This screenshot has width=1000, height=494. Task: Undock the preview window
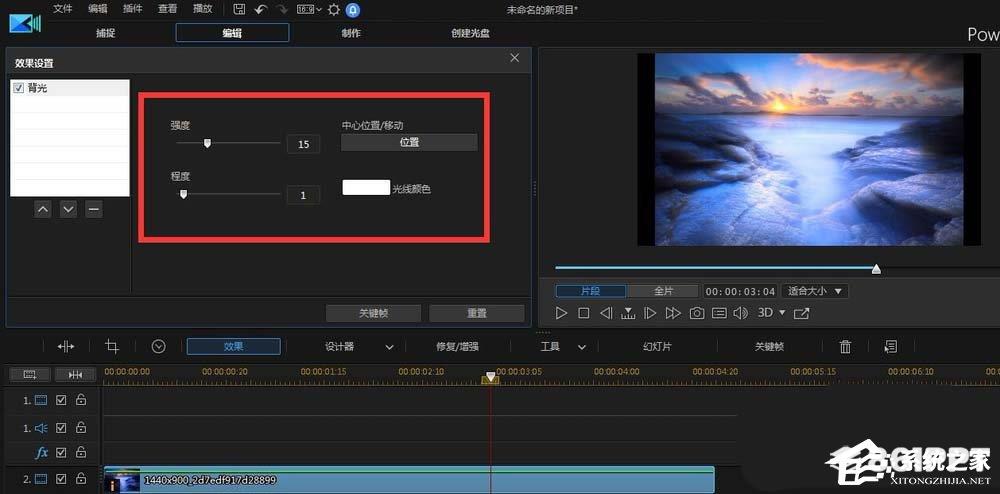coord(802,313)
